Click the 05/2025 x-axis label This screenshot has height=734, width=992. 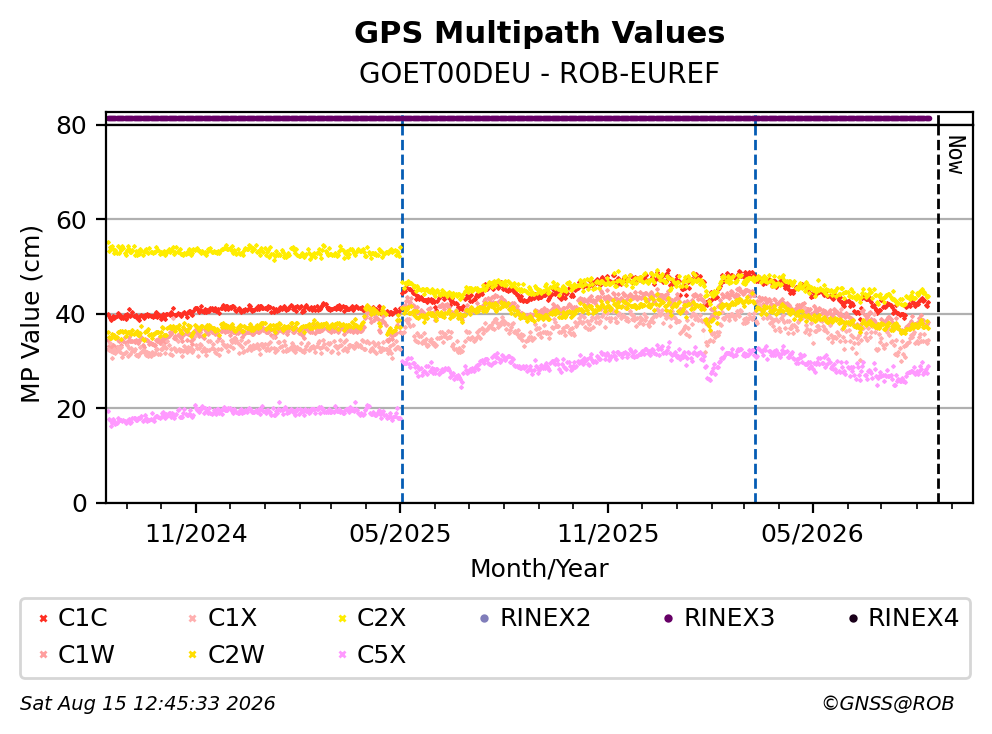(400, 534)
